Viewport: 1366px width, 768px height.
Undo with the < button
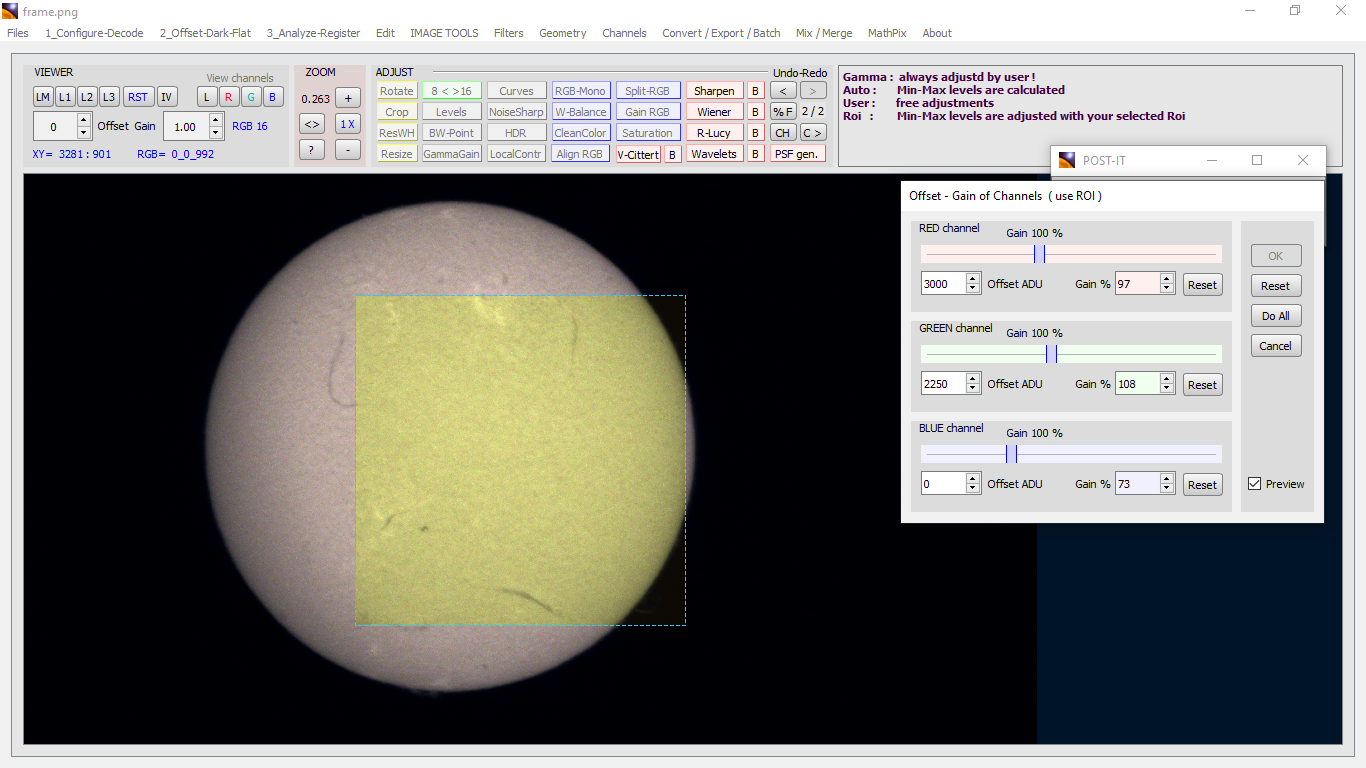coord(783,91)
